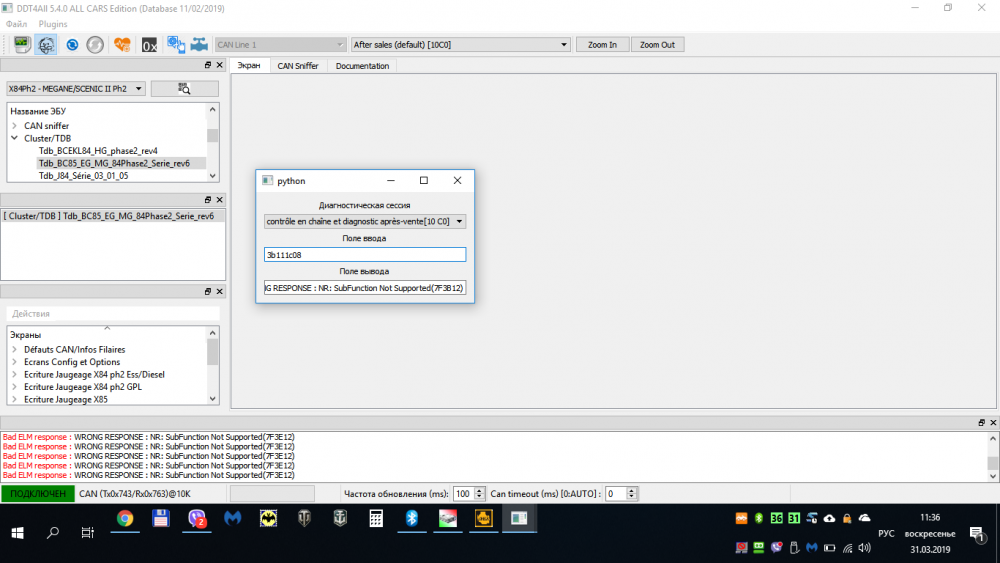
Task: Open Malwarebytes from the taskbar
Action: [233, 518]
